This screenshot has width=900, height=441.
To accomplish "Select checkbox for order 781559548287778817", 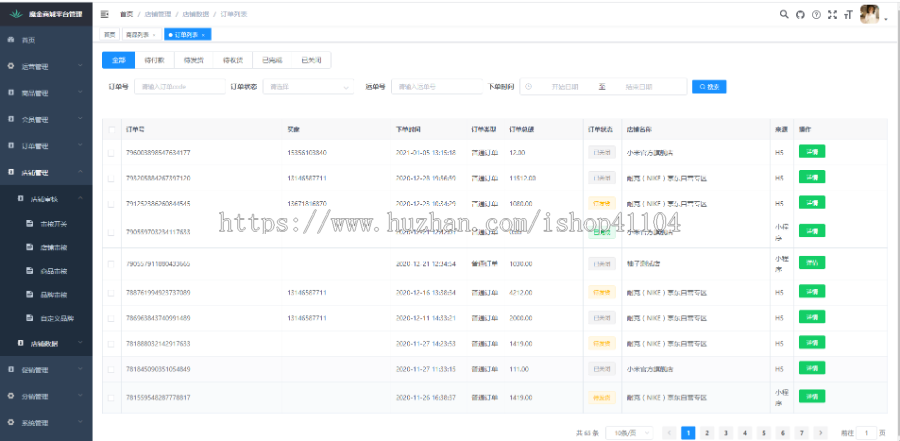I will click(x=111, y=397).
